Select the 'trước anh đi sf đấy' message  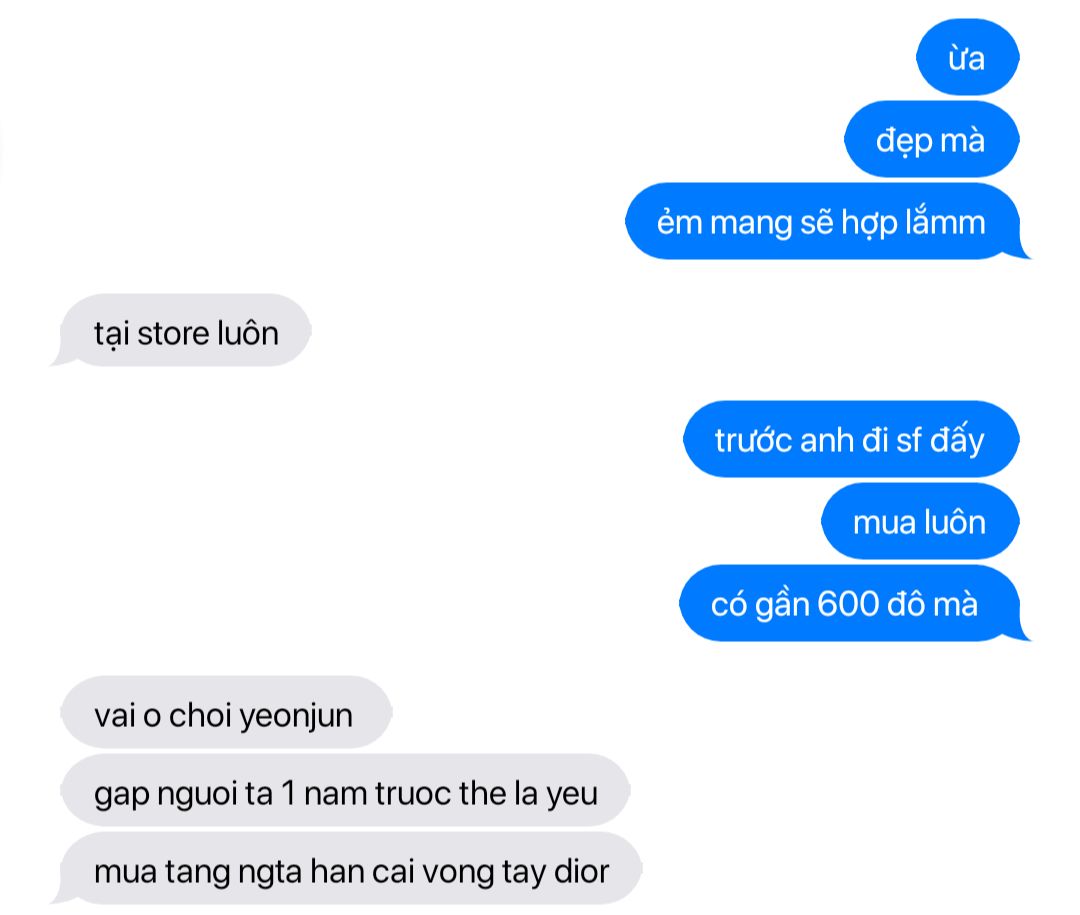(851, 439)
